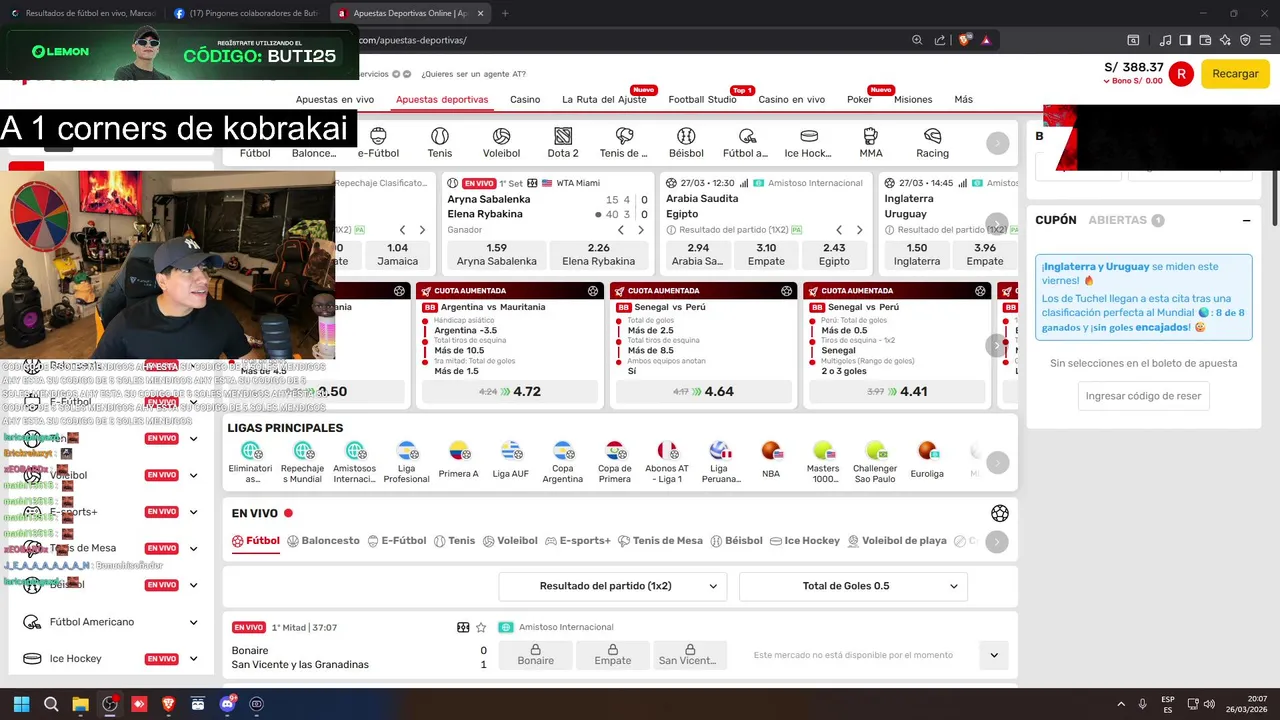
Task: Open the Primera A league icon
Action: coord(459,459)
